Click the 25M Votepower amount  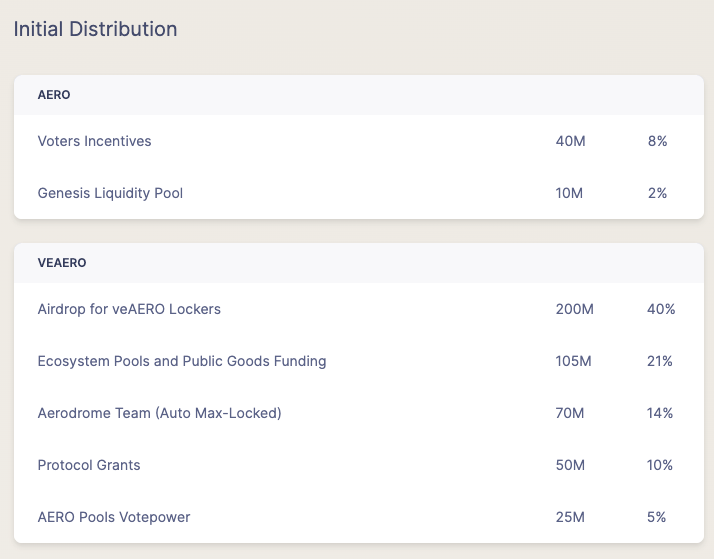point(570,517)
